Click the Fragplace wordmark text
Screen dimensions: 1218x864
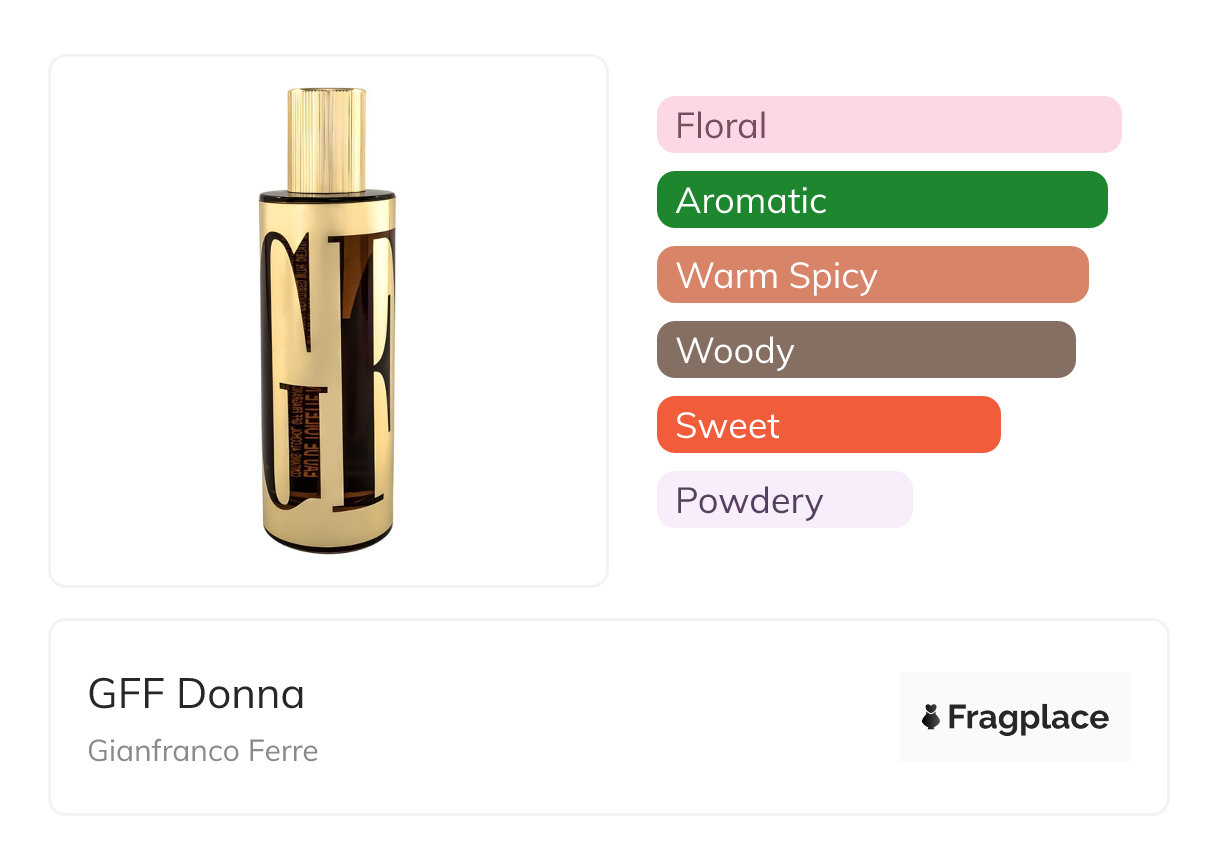[x=1028, y=717]
